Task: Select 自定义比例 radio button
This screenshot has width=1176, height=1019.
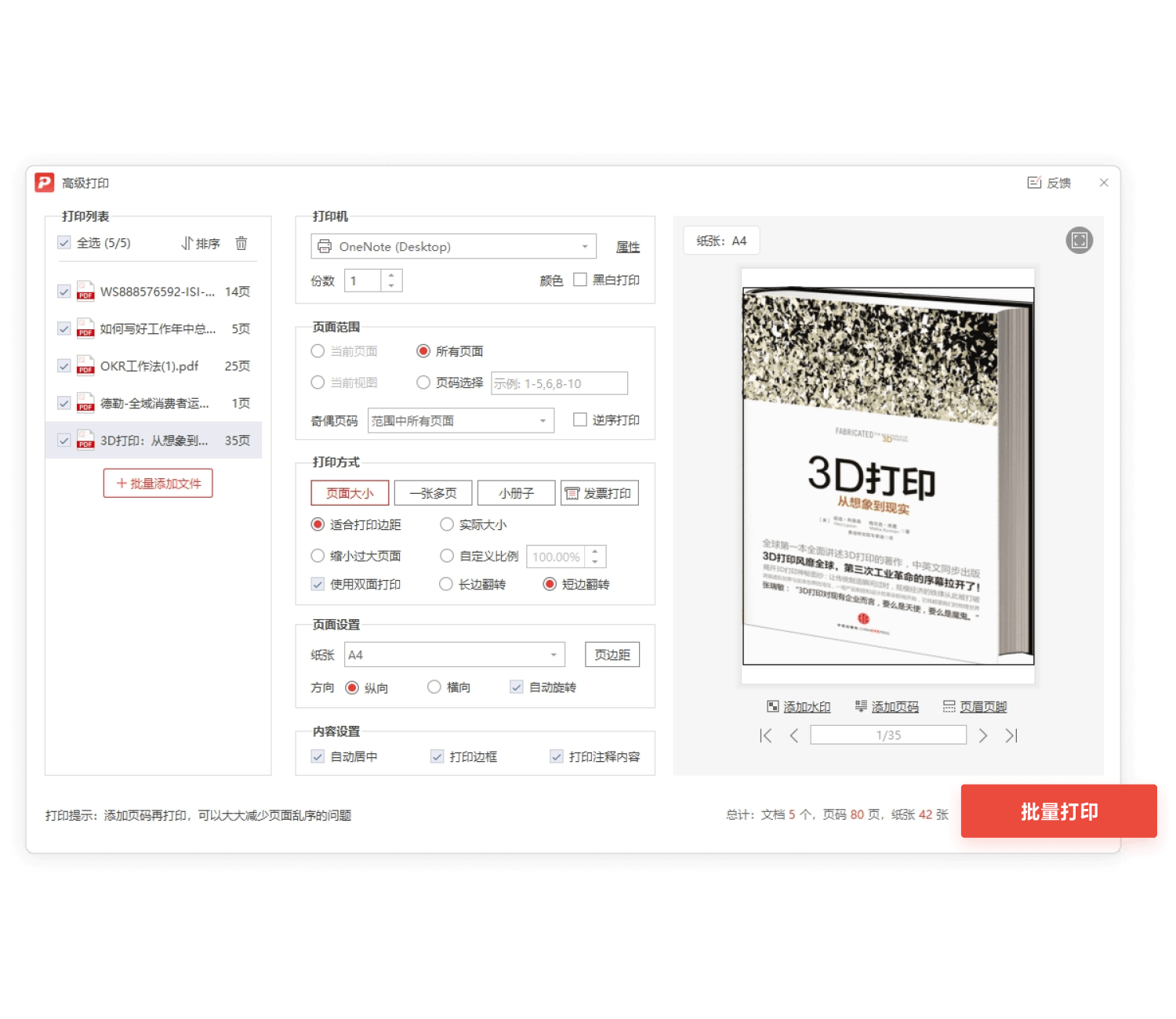Action: point(447,556)
